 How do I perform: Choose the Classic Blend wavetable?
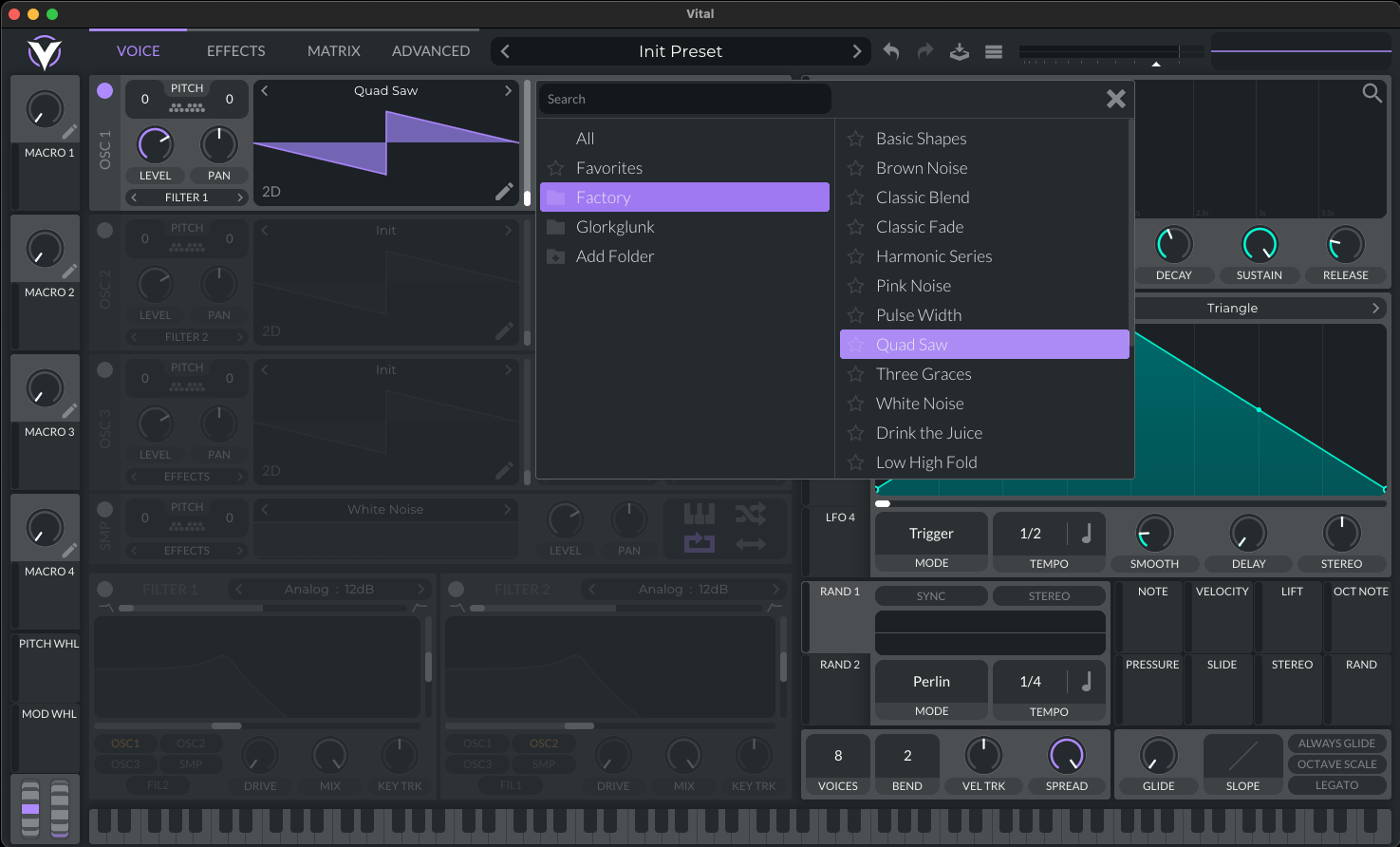point(984,198)
